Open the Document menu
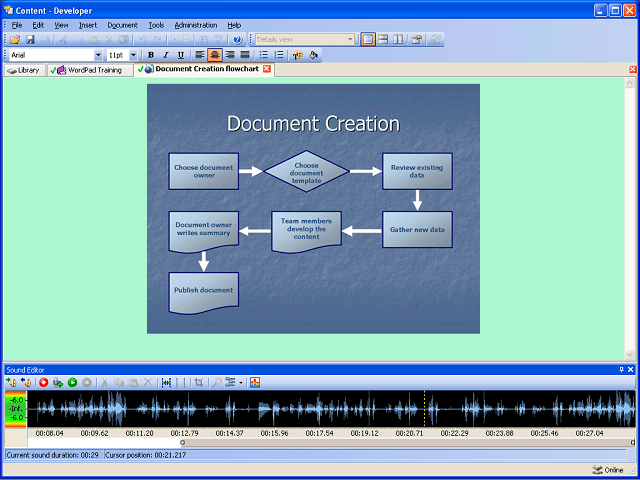Image resolution: width=640 pixels, height=480 pixels. coord(122,25)
